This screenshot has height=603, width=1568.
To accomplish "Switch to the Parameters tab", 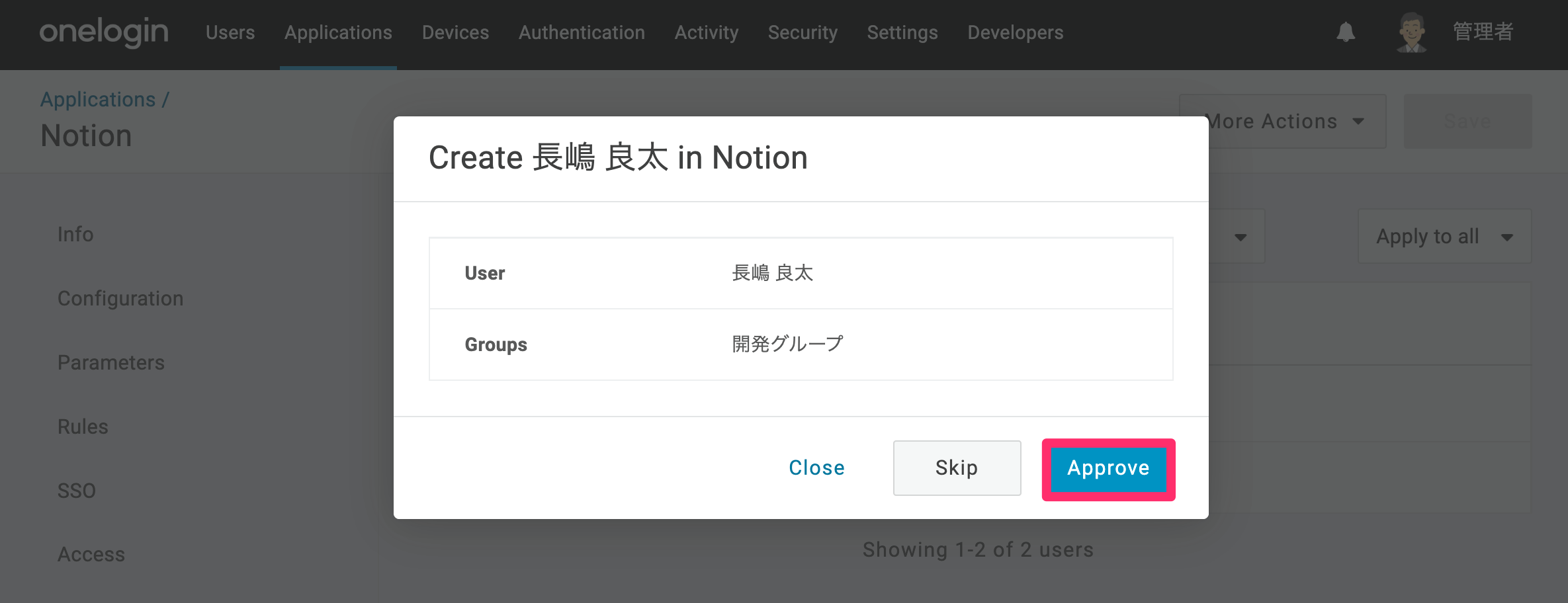I will pos(111,362).
